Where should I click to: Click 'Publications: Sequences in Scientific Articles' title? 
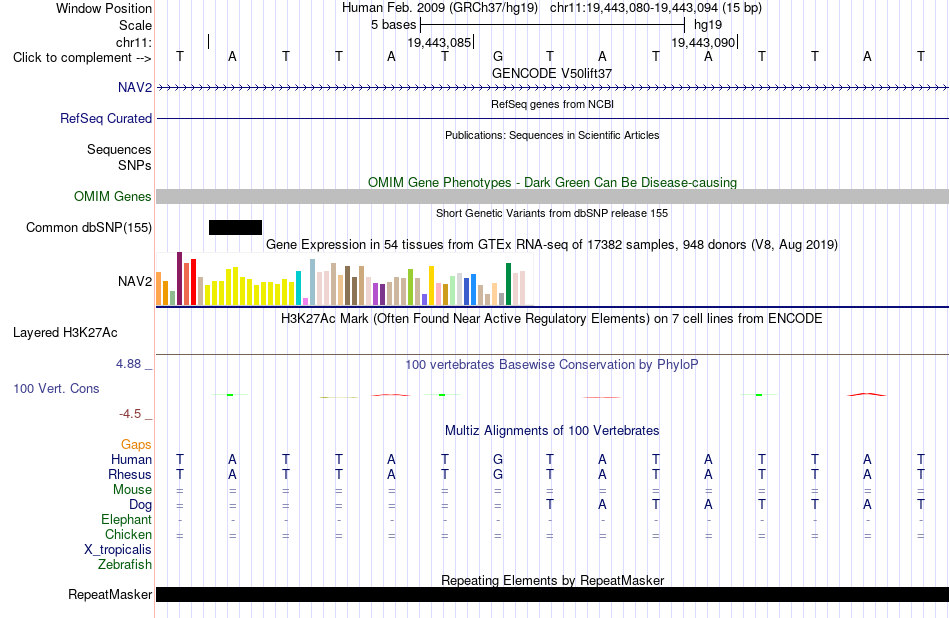click(552, 135)
